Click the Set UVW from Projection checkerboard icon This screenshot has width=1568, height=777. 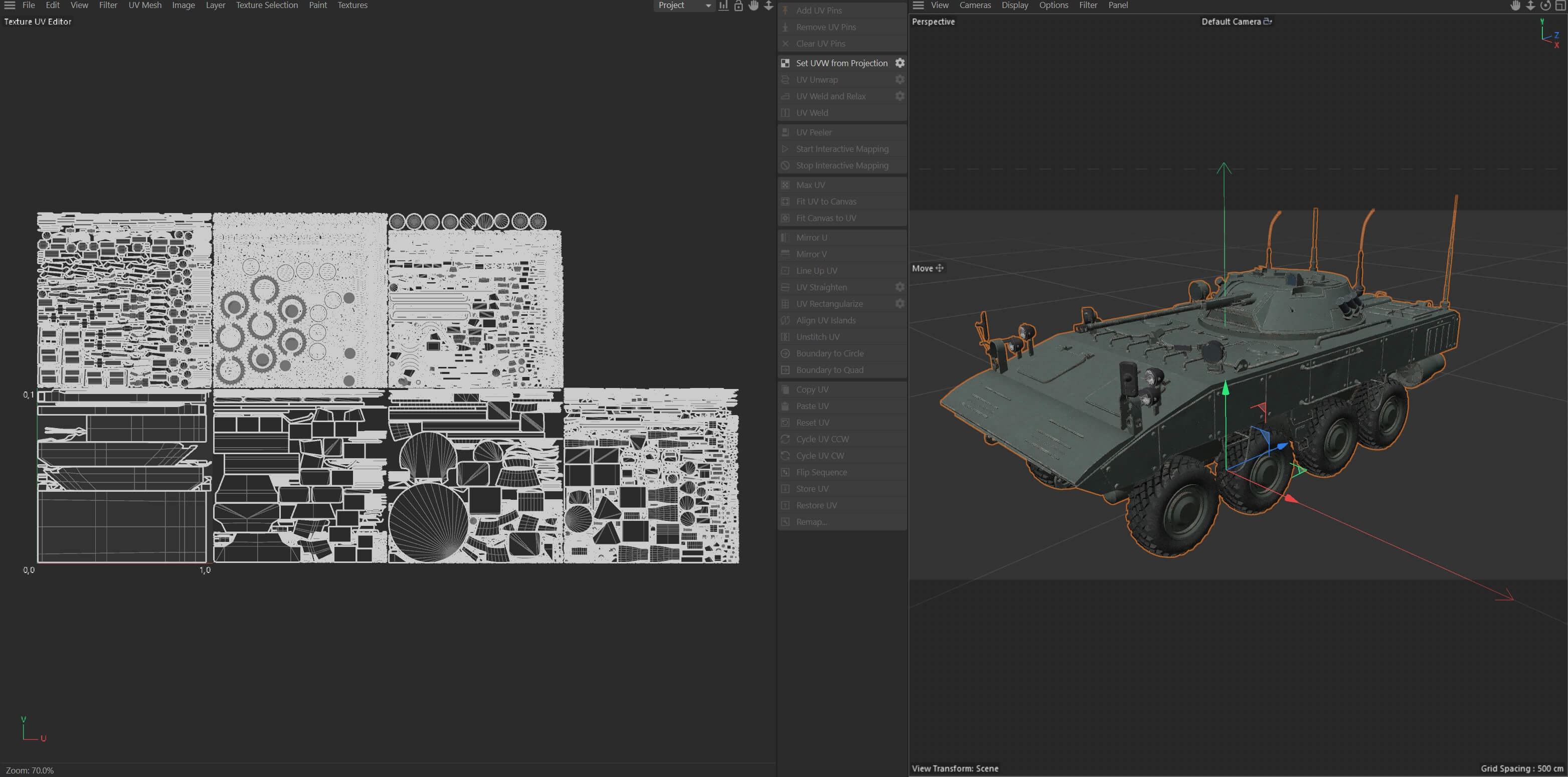[x=785, y=63]
